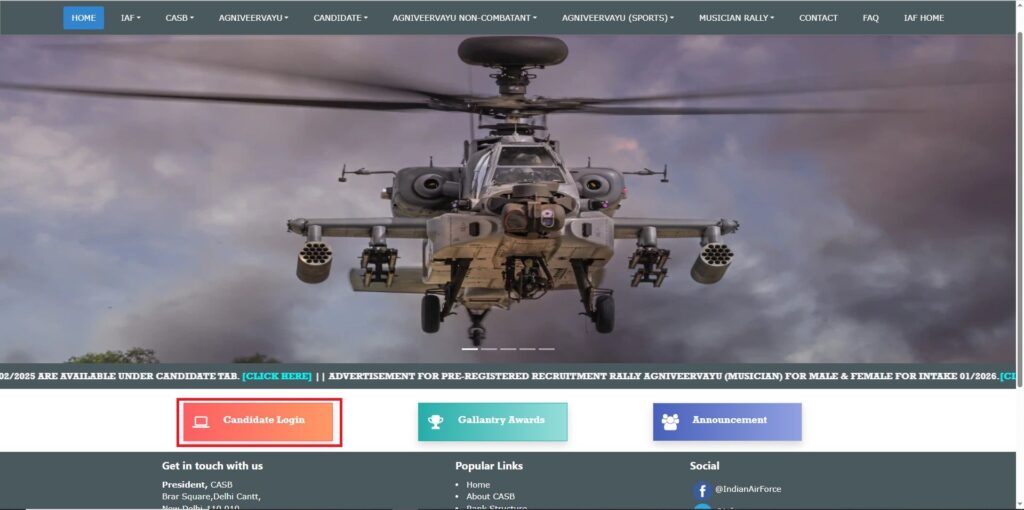This screenshot has height=510, width=1024.
Task: Select the first carousel slide indicator
Action: pos(470,349)
